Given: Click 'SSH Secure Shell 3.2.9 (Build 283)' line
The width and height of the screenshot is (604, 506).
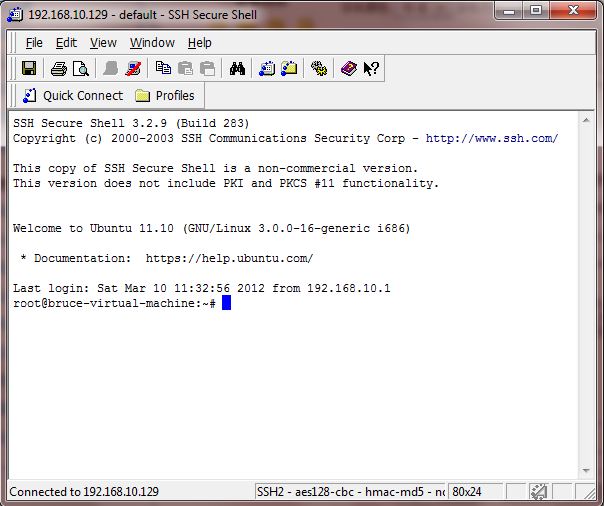Looking at the screenshot, I should pos(131,123).
